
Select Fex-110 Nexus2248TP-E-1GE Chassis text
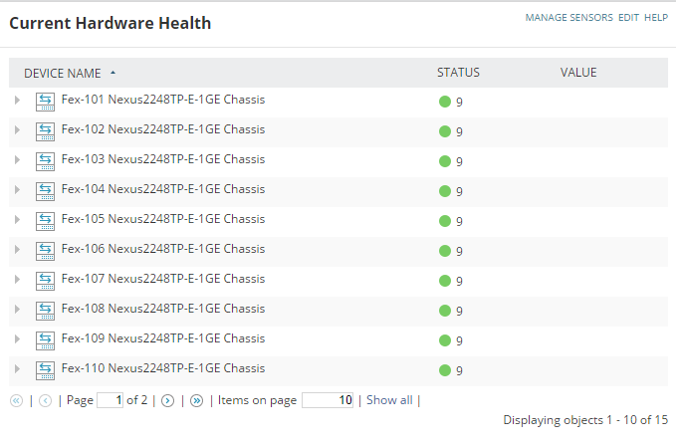[x=163, y=368]
